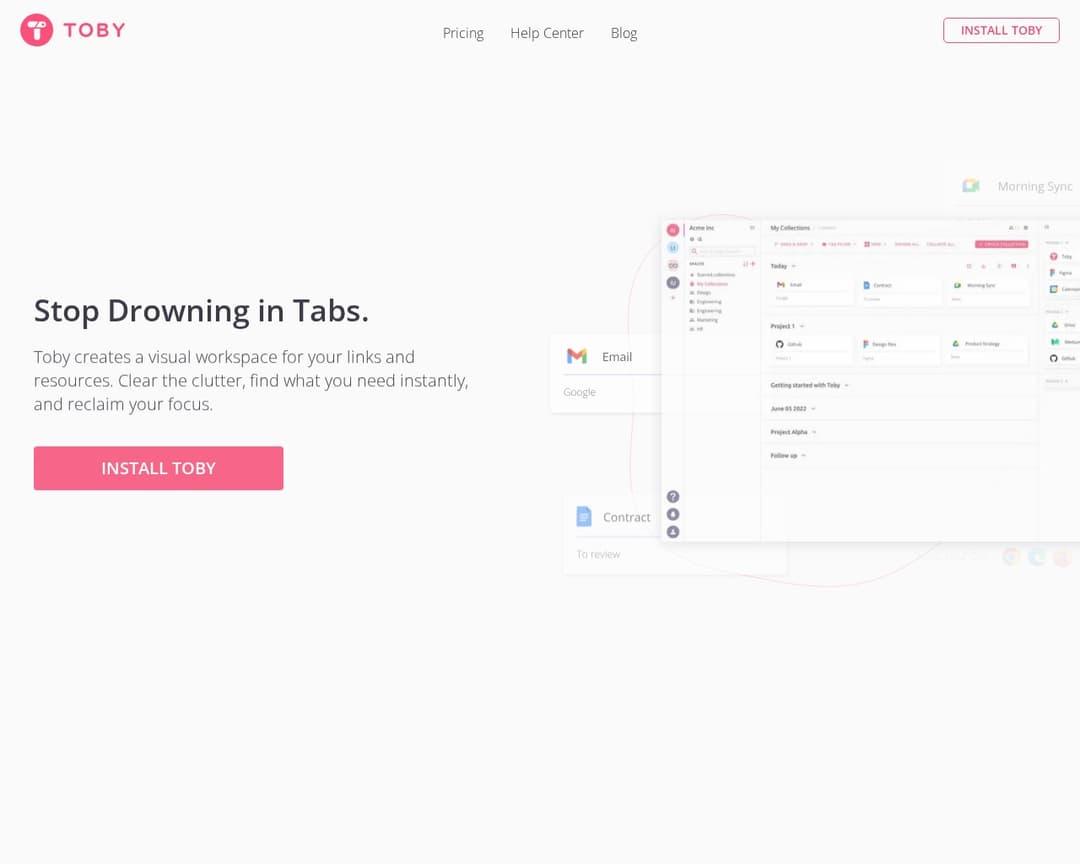Select Starred collections in the sidebar list
Image resolution: width=1080 pixels, height=864 pixels.
click(713, 274)
